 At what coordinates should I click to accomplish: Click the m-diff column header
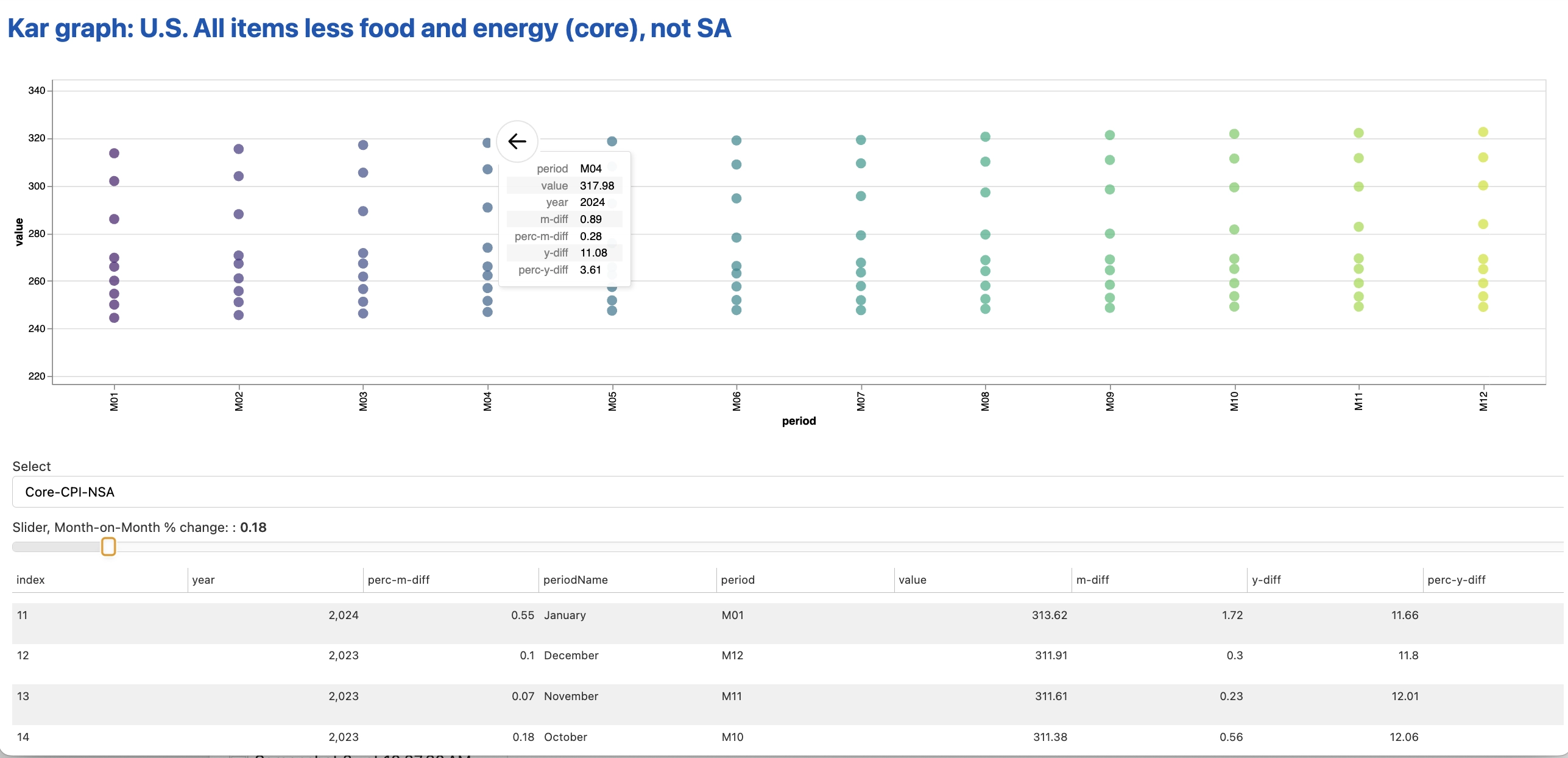(x=1092, y=579)
